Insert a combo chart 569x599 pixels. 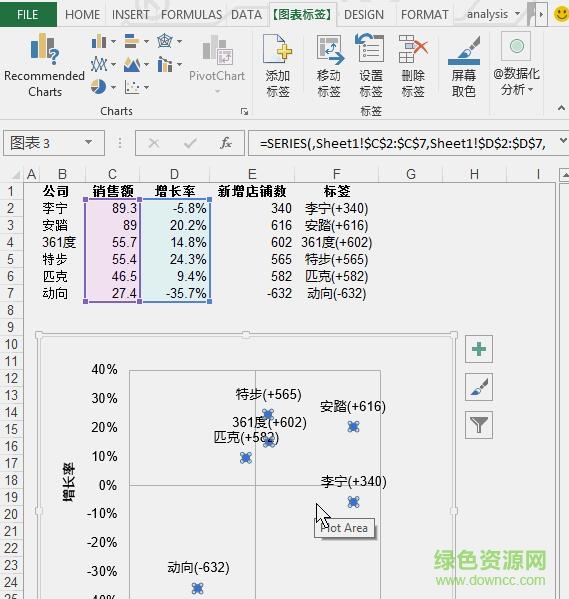pos(165,64)
